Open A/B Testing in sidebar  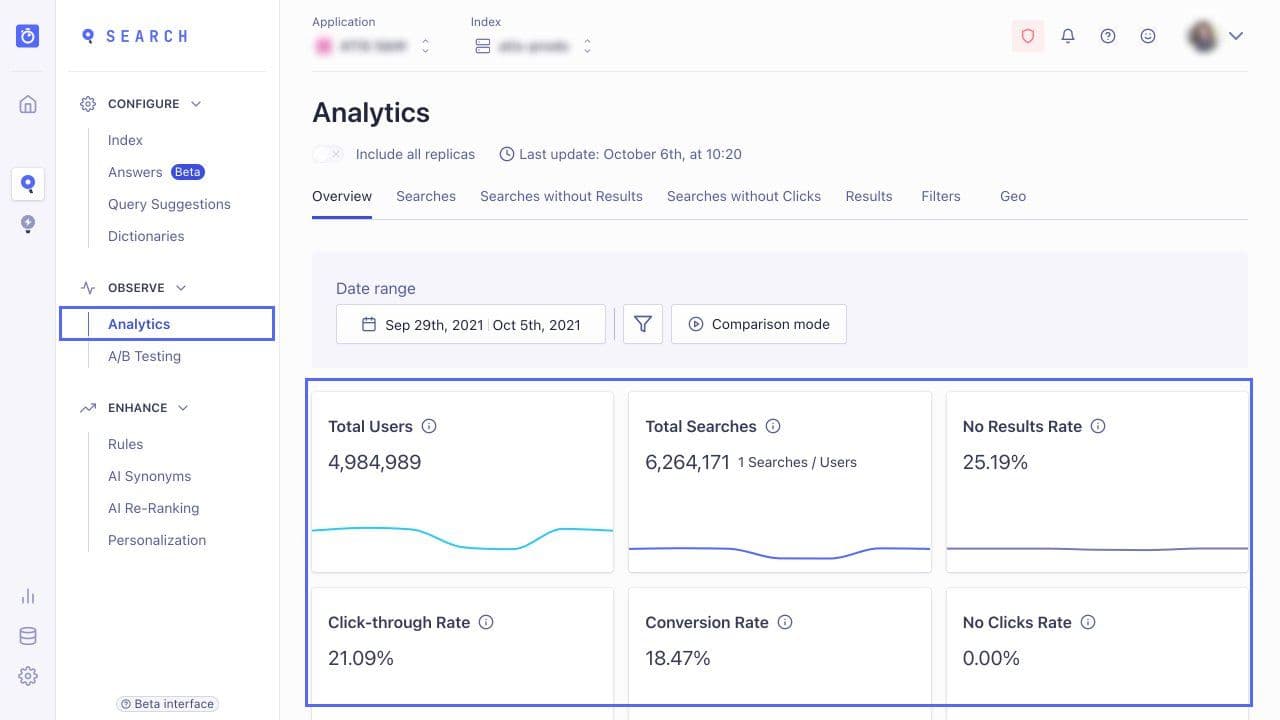click(144, 356)
